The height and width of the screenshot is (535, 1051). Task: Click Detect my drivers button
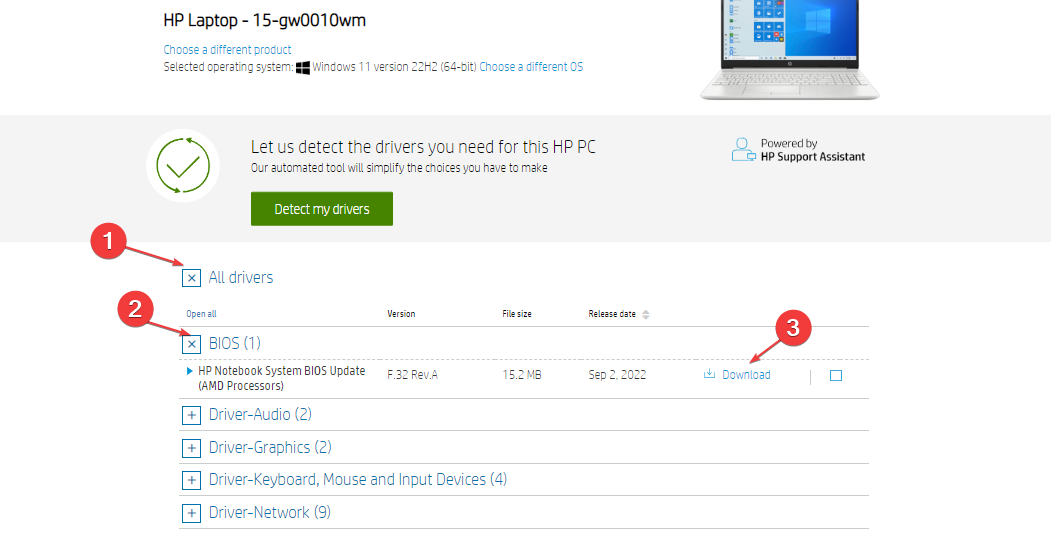click(322, 209)
